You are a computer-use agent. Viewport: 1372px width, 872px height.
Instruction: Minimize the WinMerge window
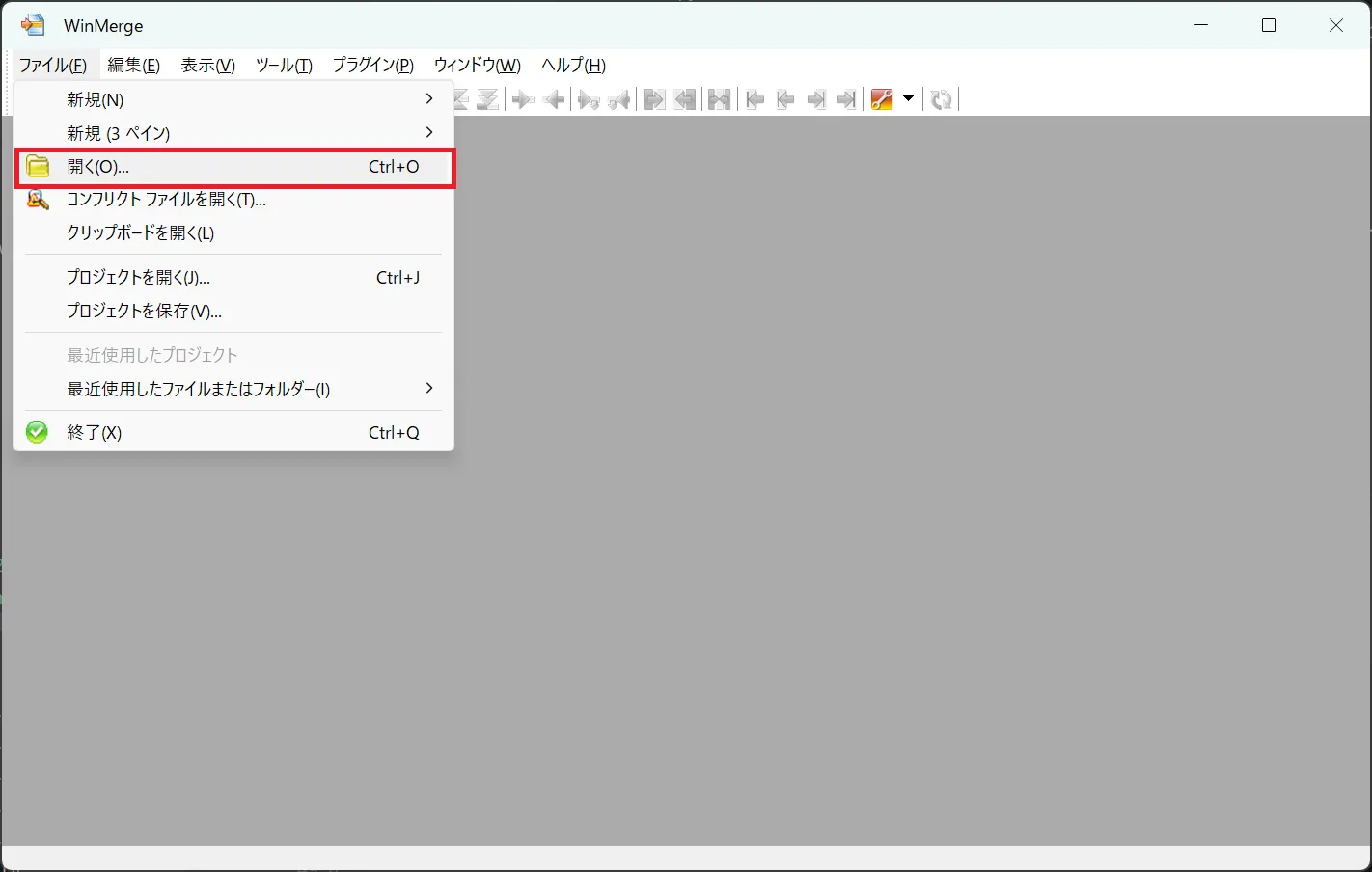(1201, 25)
